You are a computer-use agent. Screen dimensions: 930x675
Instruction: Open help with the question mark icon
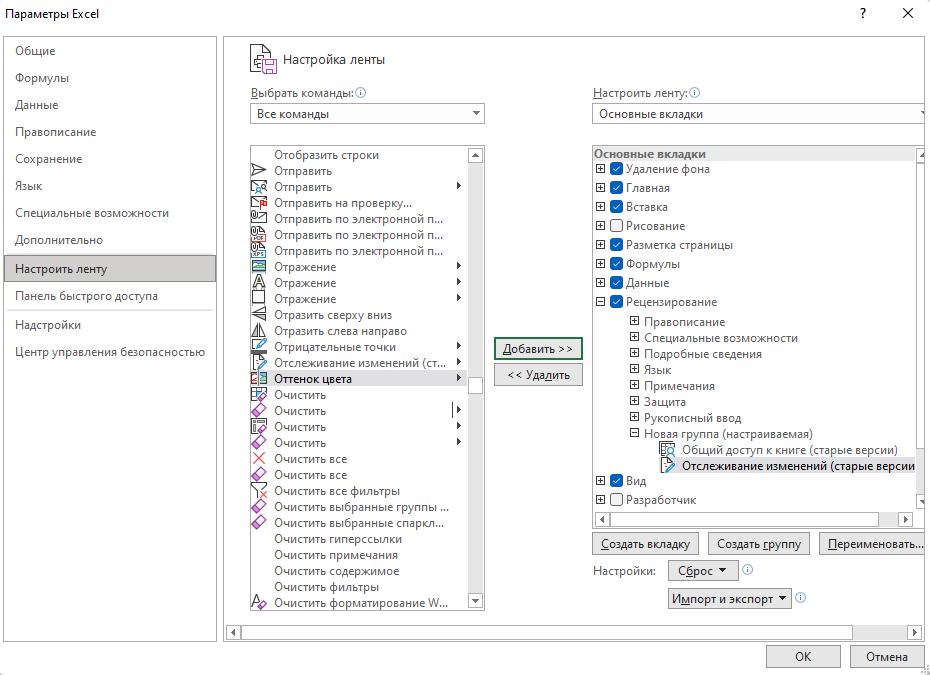click(863, 14)
